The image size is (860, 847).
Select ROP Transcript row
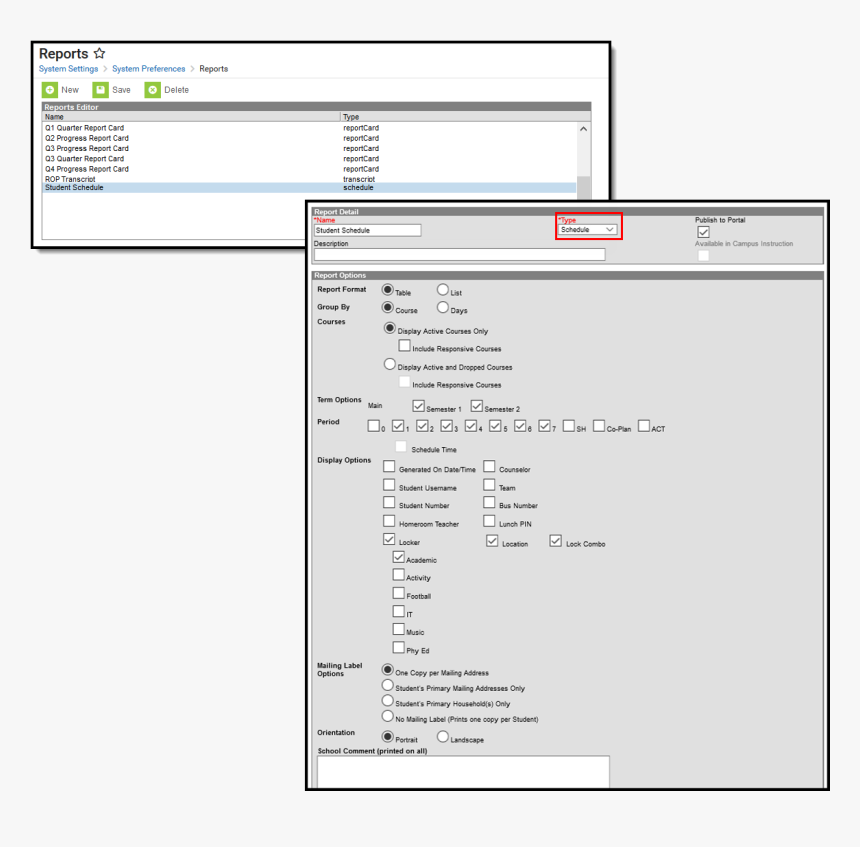click(310, 179)
